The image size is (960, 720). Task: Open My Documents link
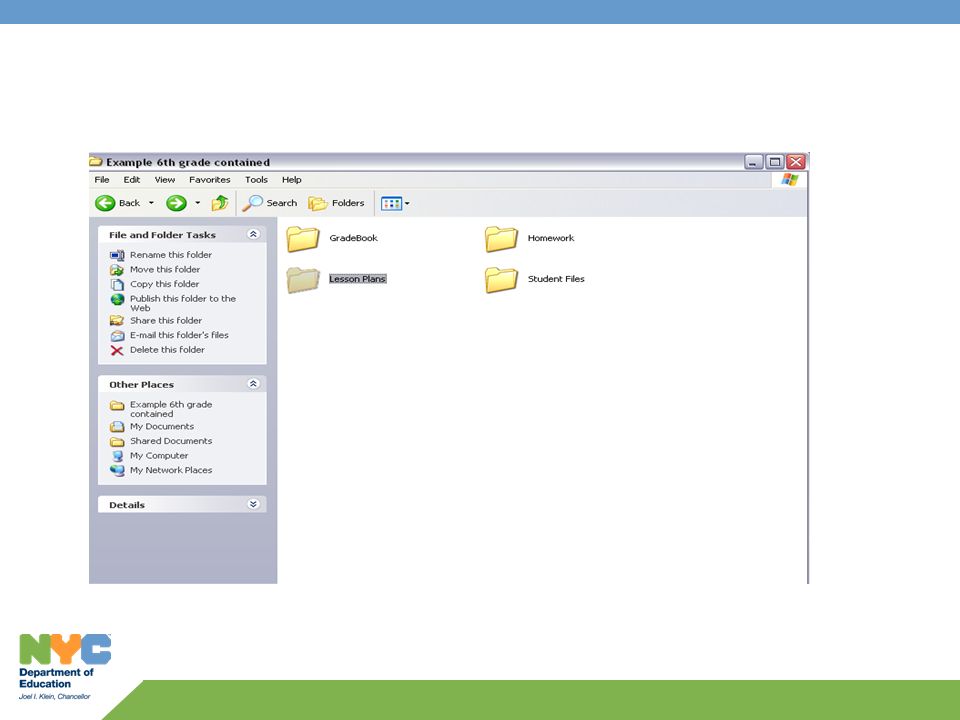pos(162,426)
